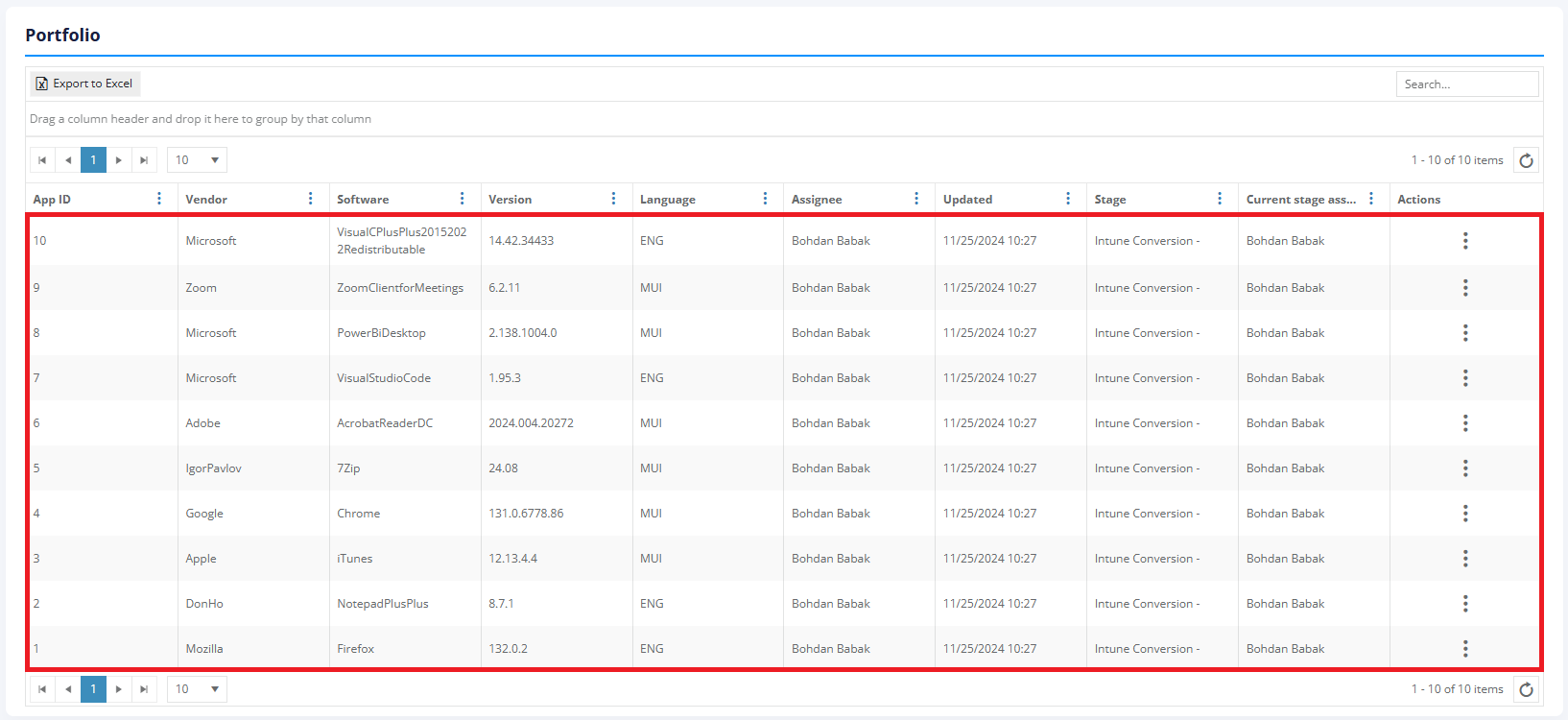Open Vendor column menu
1568x720 pixels.
coord(311,199)
